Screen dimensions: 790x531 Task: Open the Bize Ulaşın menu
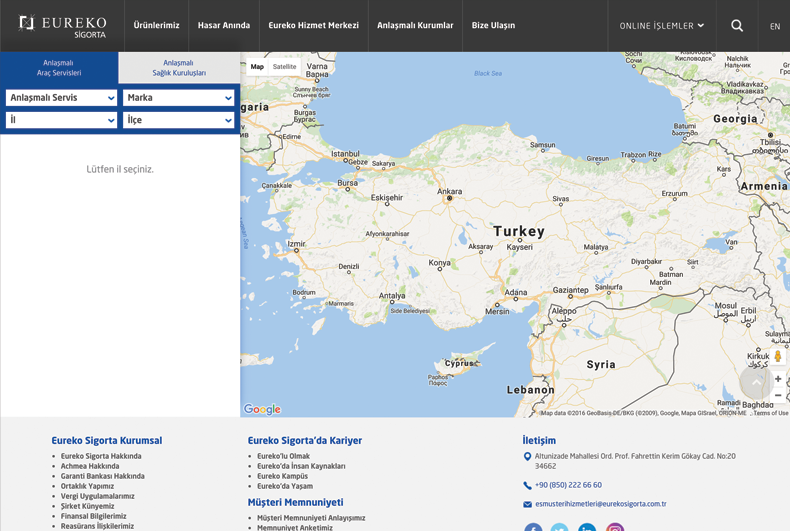click(x=493, y=25)
